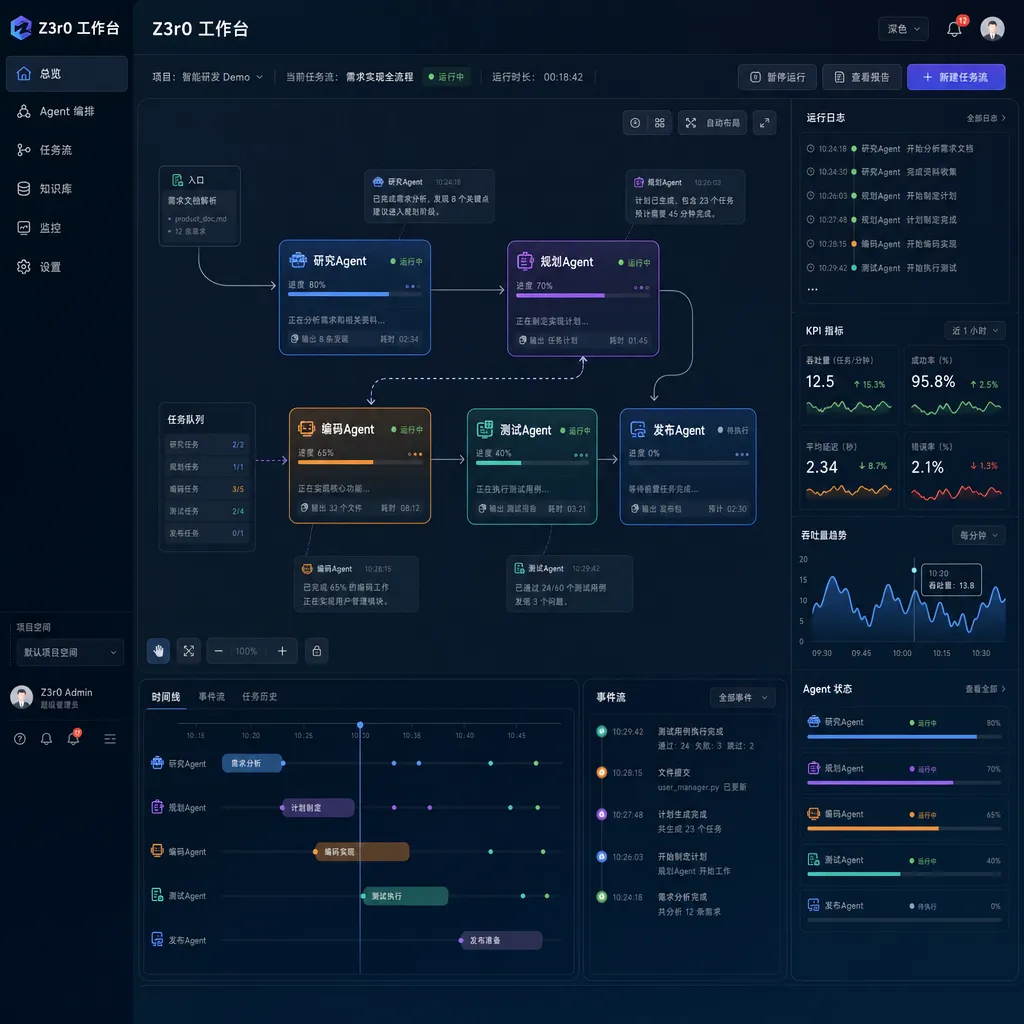The height and width of the screenshot is (1024, 1024).
Task: Click the 发布Agent node icon
Action: coord(637,429)
